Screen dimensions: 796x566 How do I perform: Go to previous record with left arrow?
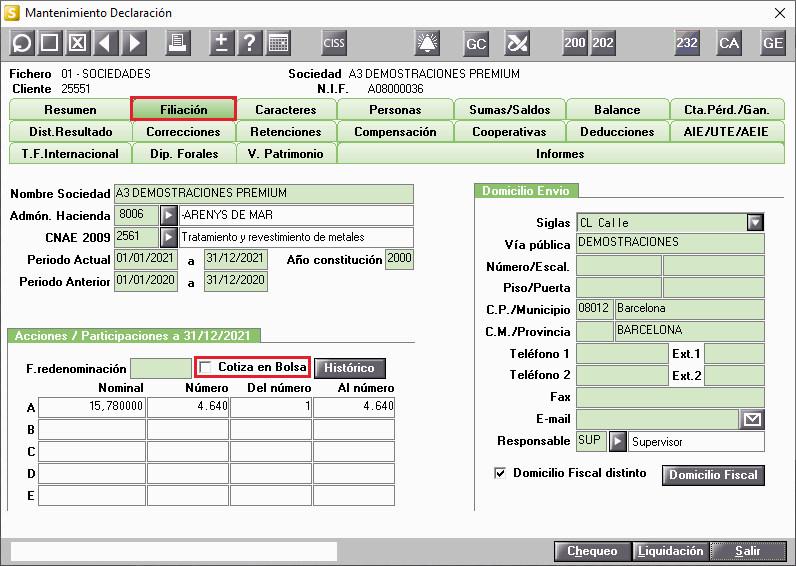pyautogui.click(x=106, y=43)
